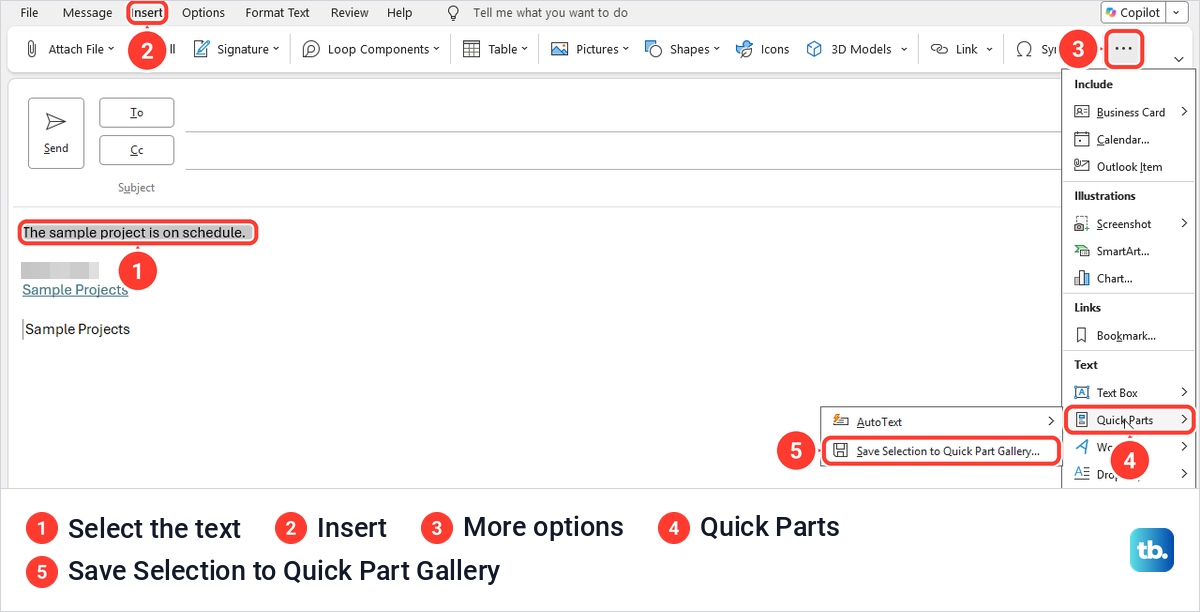
Task: Switch to the Review tab
Action: pyautogui.click(x=349, y=13)
